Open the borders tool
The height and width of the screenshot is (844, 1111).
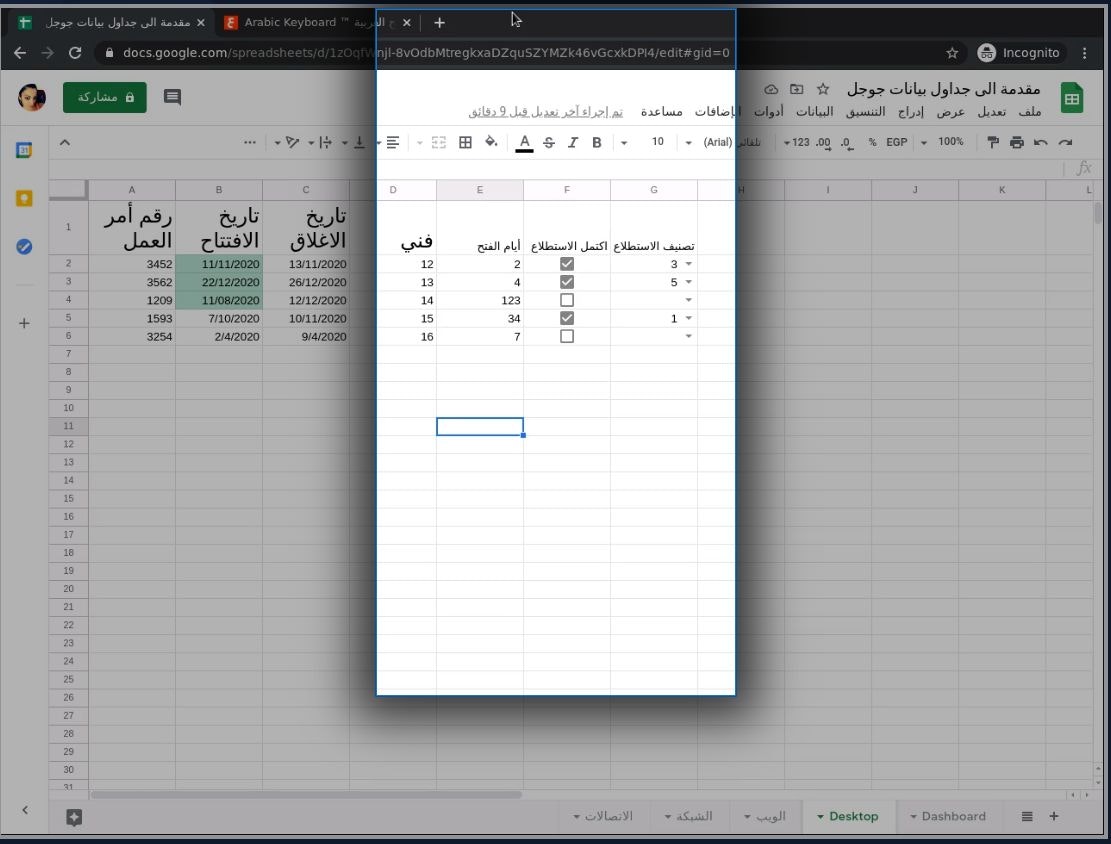pyautogui.click(x=466, y=142)
